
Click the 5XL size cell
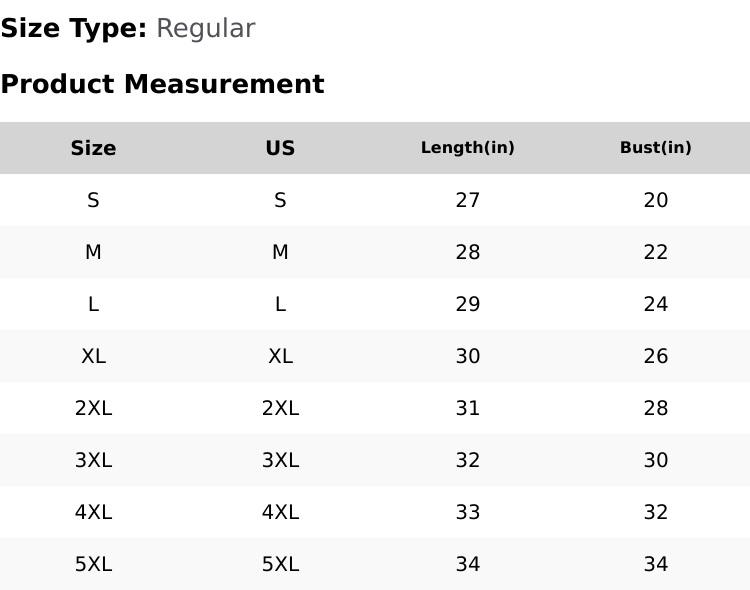tap(93, 564)
